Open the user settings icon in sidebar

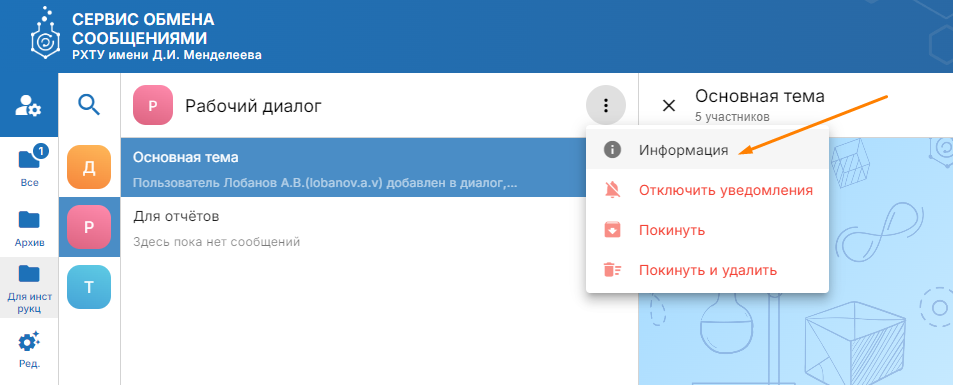(28, 105)
